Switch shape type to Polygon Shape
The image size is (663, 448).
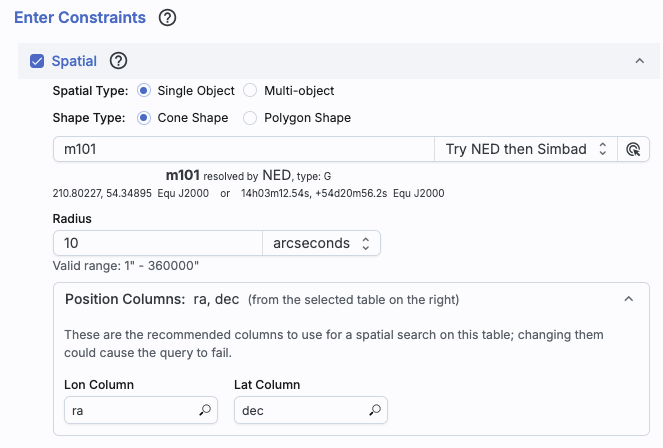pyautogui.click(x=251, y=118)
